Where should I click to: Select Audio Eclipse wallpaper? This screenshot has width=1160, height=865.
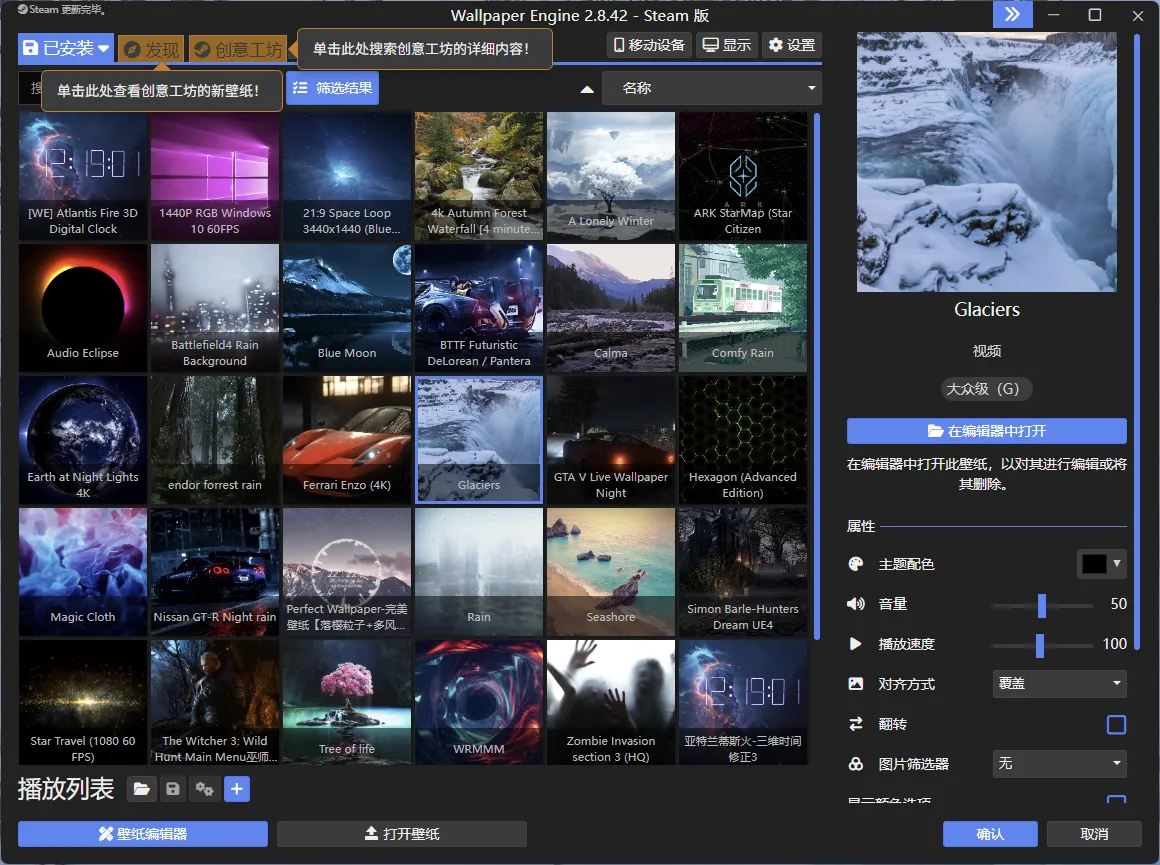click(83, 308)
